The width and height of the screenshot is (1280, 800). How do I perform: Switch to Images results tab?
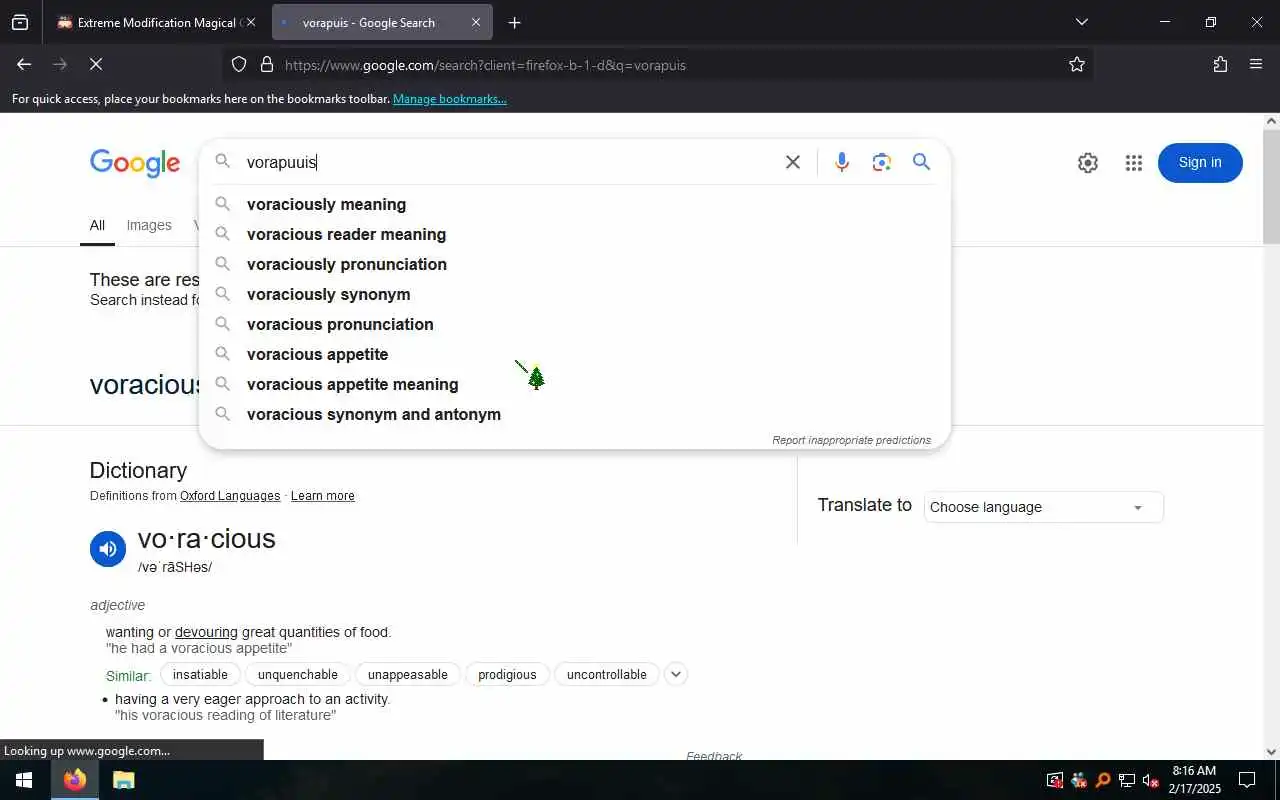(x=149, y=226)
